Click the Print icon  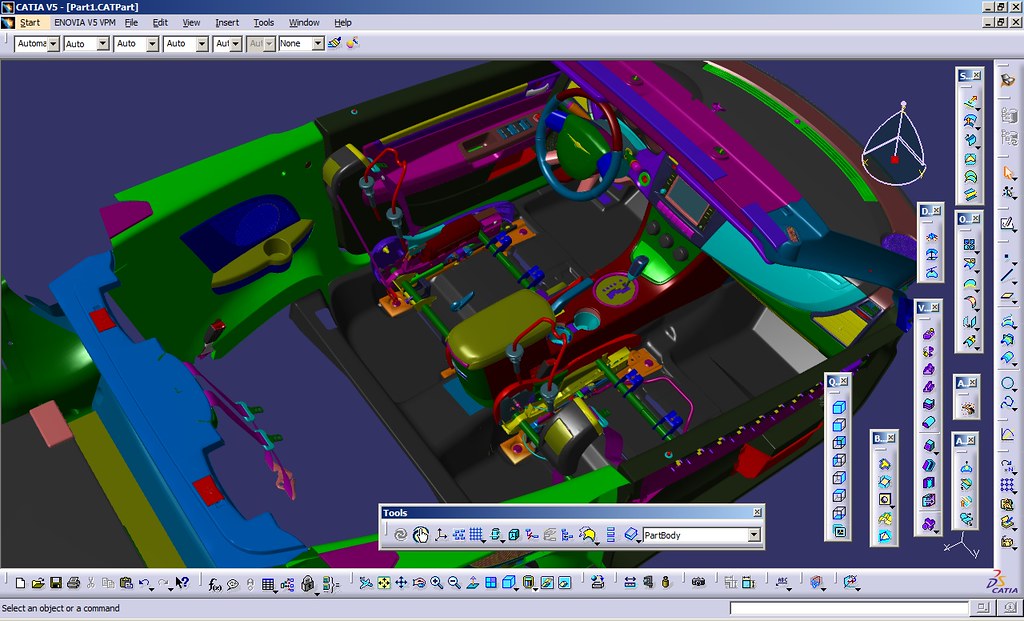pyautogui.click(x=73, y=582)
